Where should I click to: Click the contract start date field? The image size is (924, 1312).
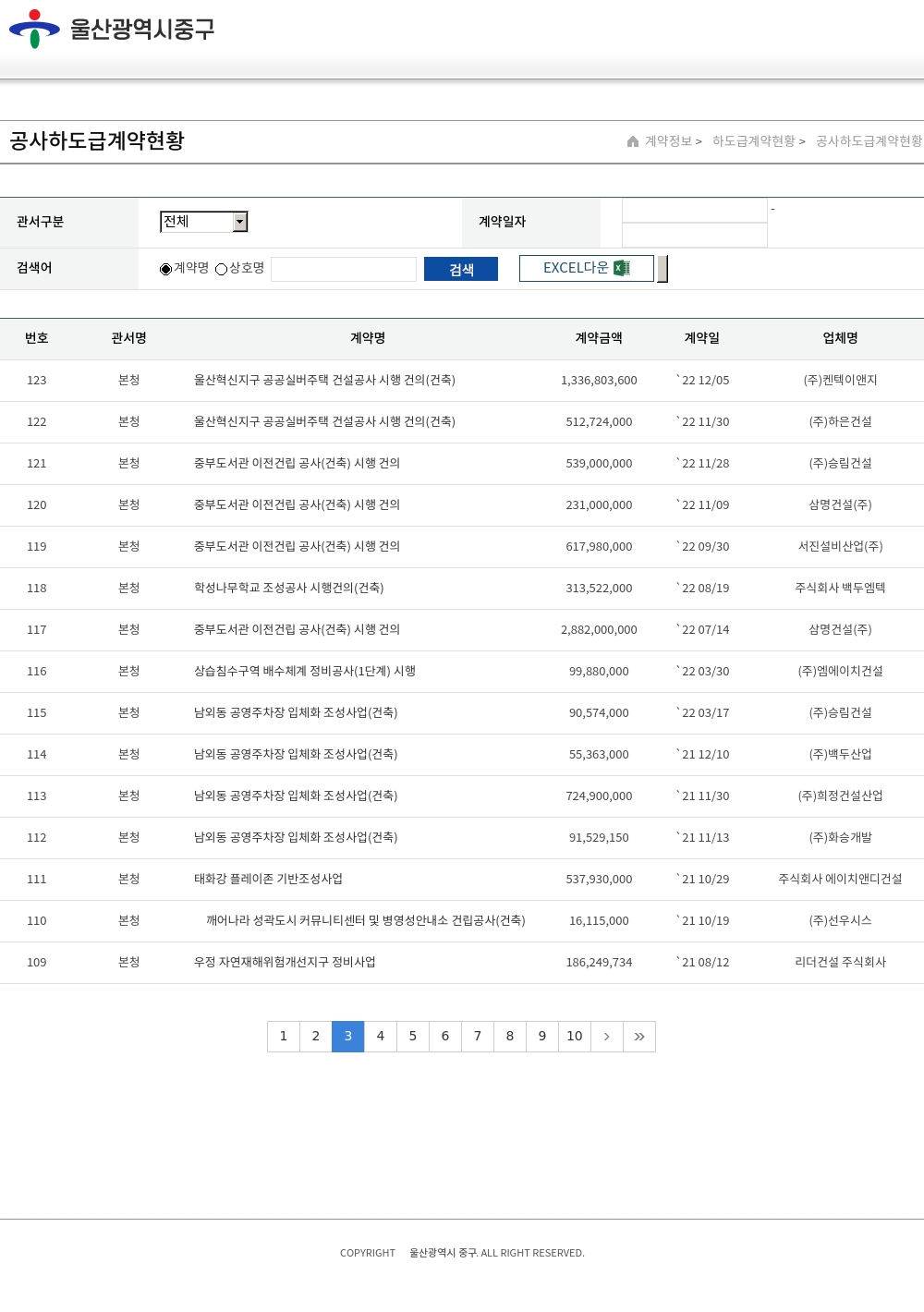[695, 211]
